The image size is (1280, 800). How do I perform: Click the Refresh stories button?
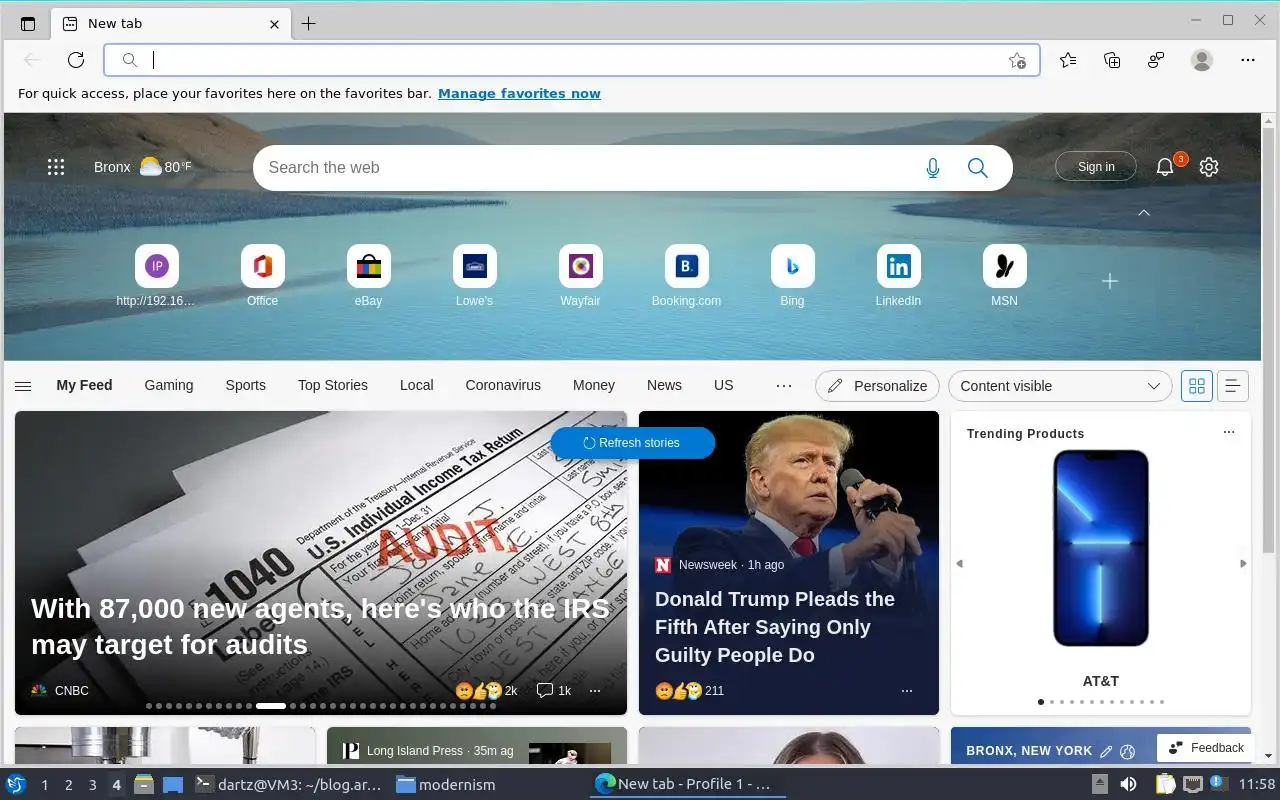632,443
